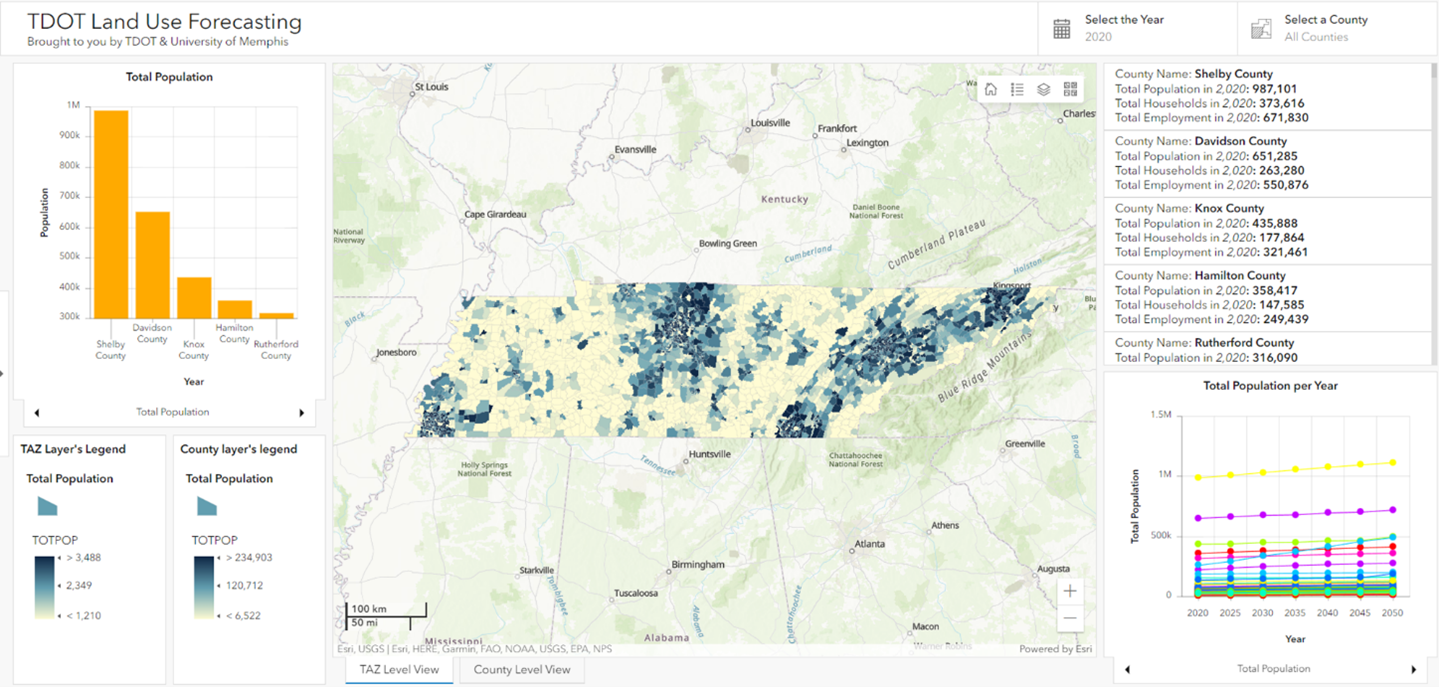Viewport: 1439px width, 687px height.
Task: Click the map icon beside Select a County
Action: click(1261, 29)
